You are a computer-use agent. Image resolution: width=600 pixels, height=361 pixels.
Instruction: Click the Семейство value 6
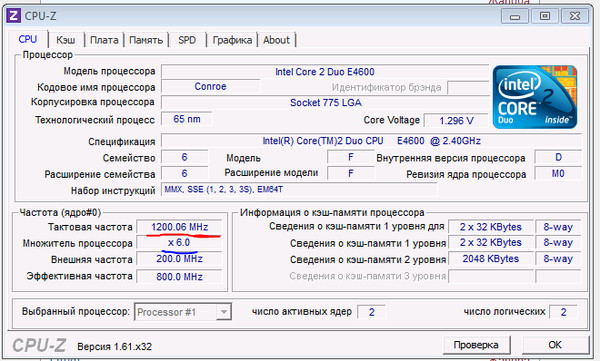coord(184,157)
